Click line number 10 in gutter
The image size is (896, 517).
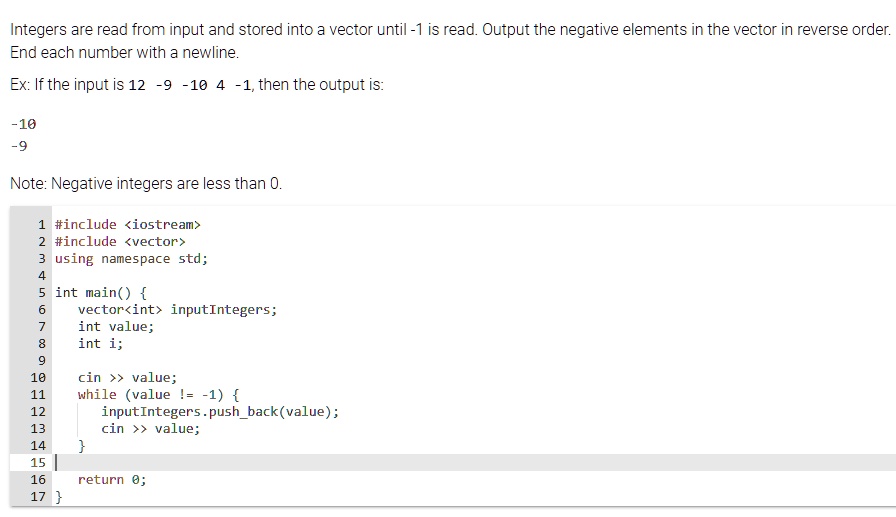tap(38, 377)
